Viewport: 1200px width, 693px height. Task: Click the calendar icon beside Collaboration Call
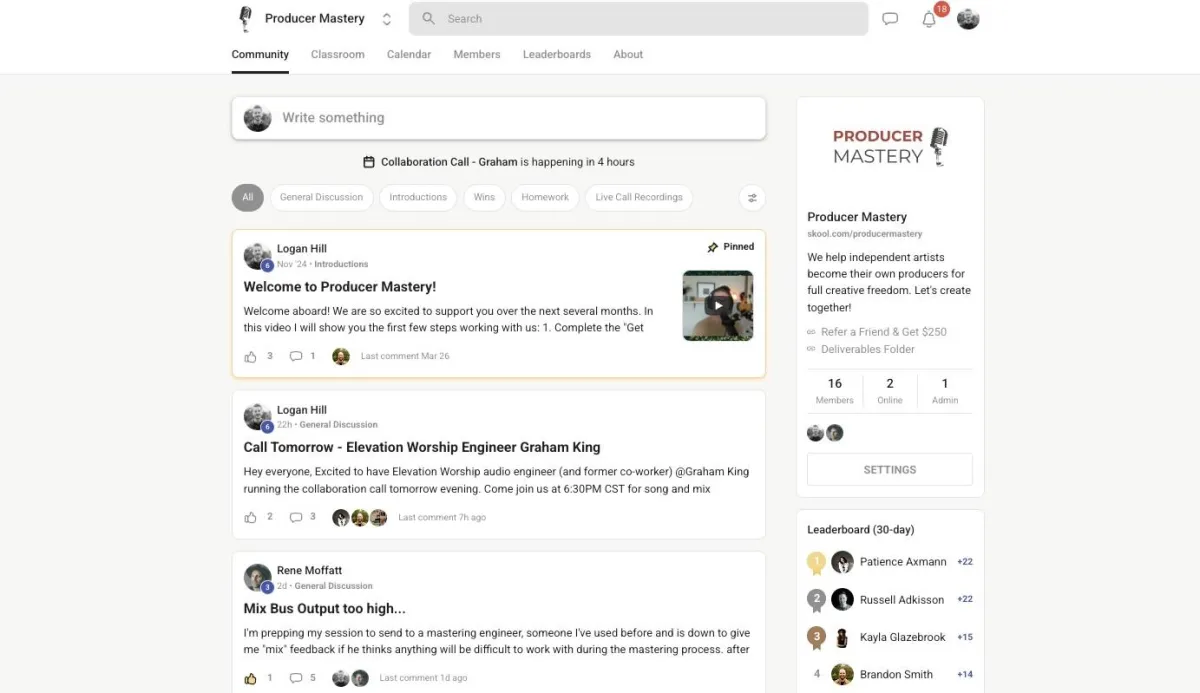click(369, 162)
